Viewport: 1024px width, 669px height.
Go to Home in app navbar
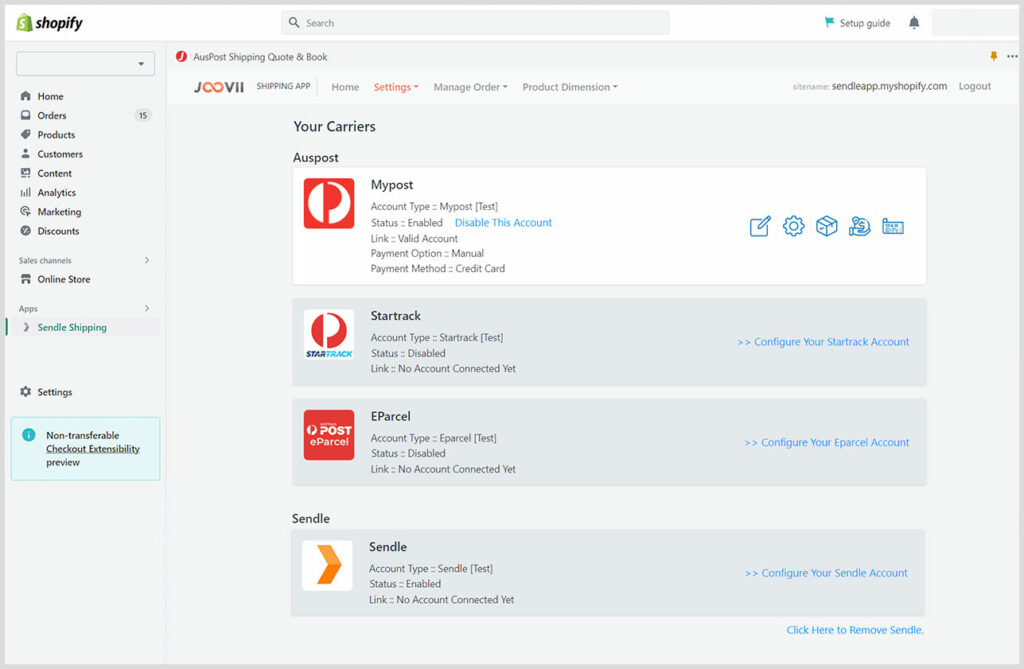(x=345, y=87)
